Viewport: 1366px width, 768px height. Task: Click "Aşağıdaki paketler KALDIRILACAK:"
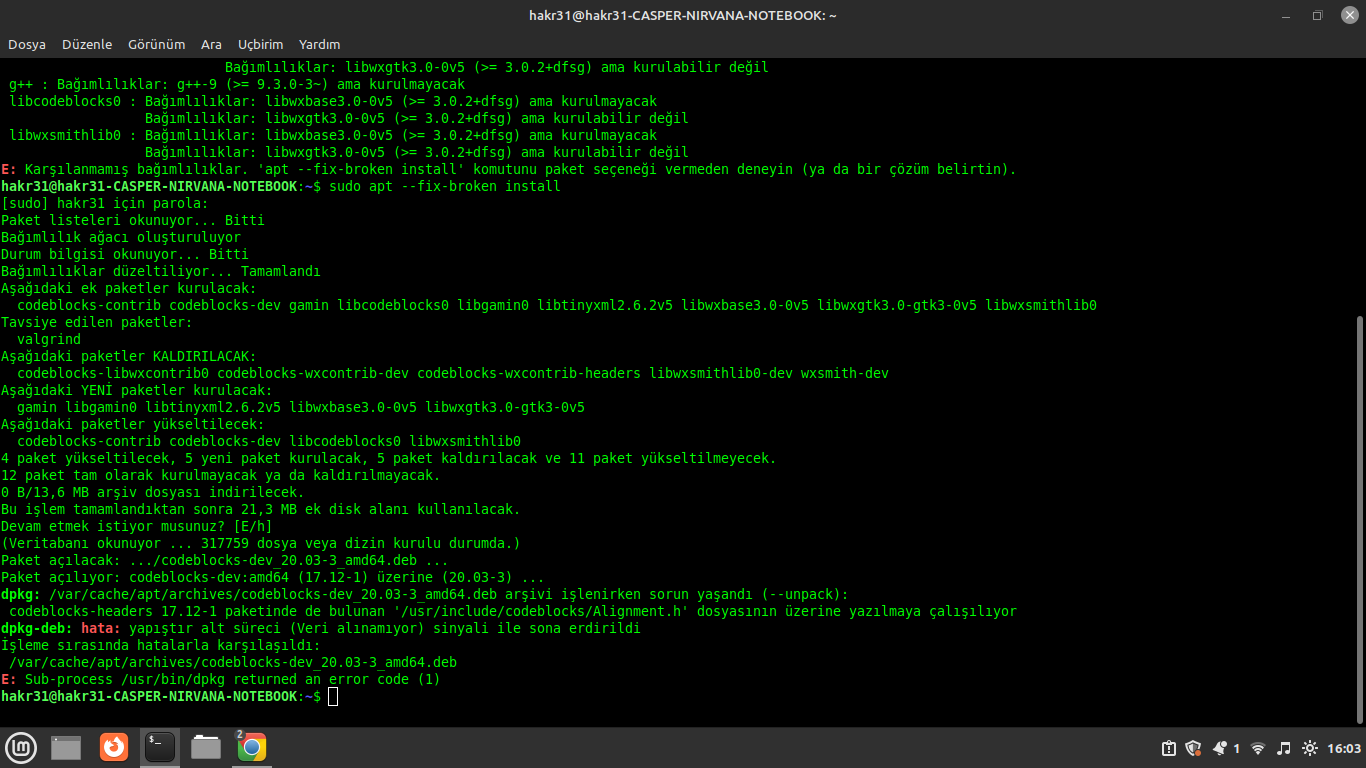click(129, 356)
